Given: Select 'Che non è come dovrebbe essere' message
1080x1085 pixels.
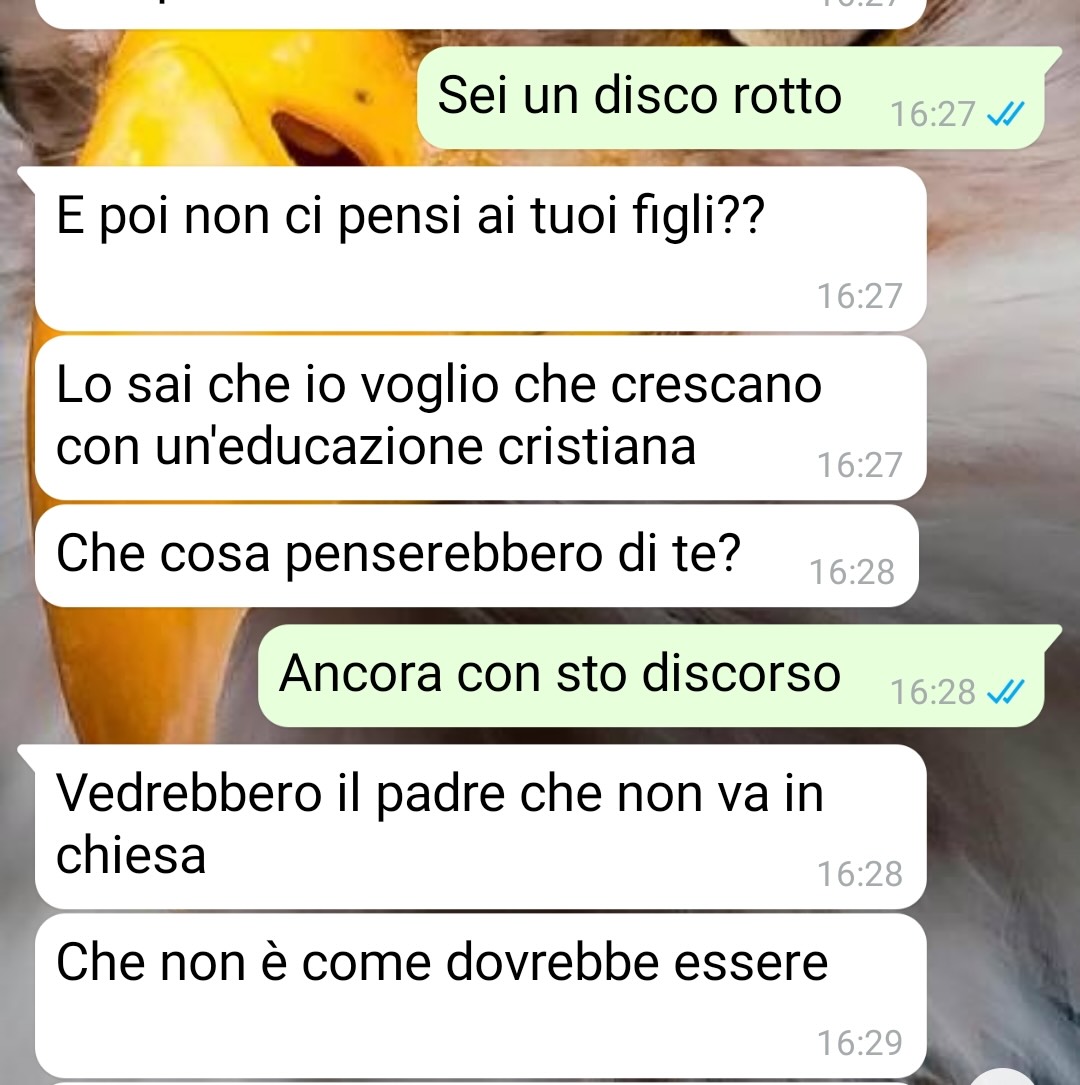Looking at the screenshot, I should coord(480,996).
